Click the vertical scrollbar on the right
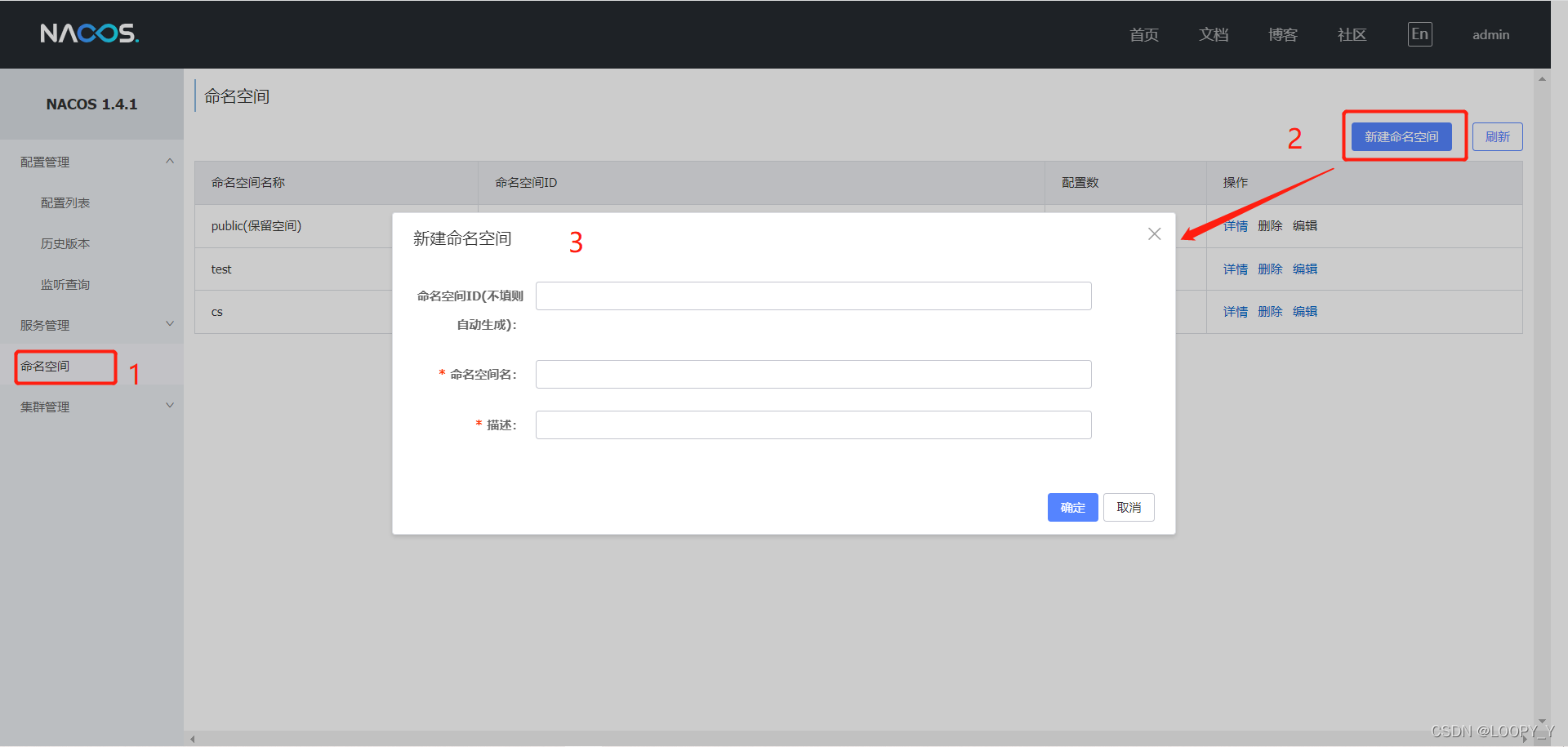 click(1542, 400)
